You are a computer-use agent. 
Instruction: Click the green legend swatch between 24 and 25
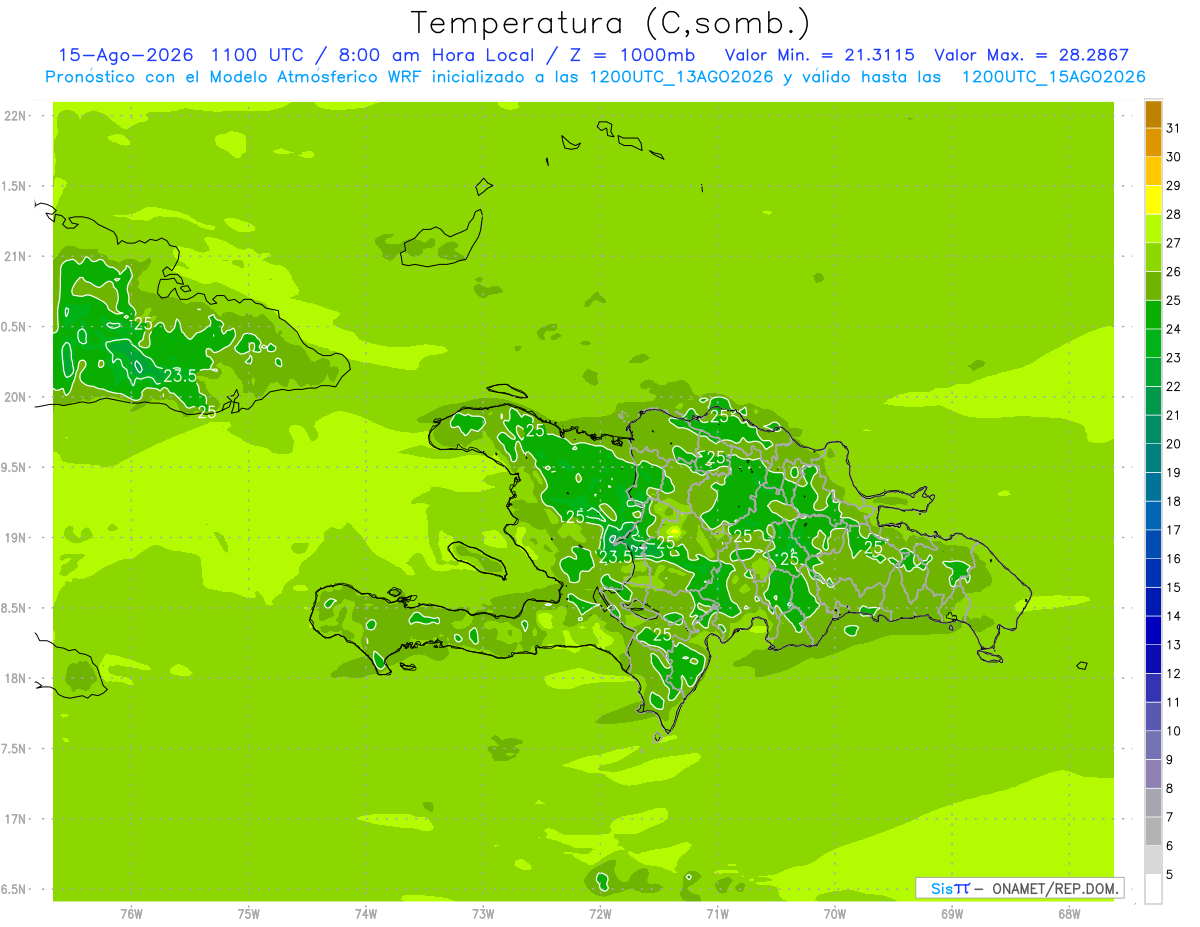tap(1153, 315)
